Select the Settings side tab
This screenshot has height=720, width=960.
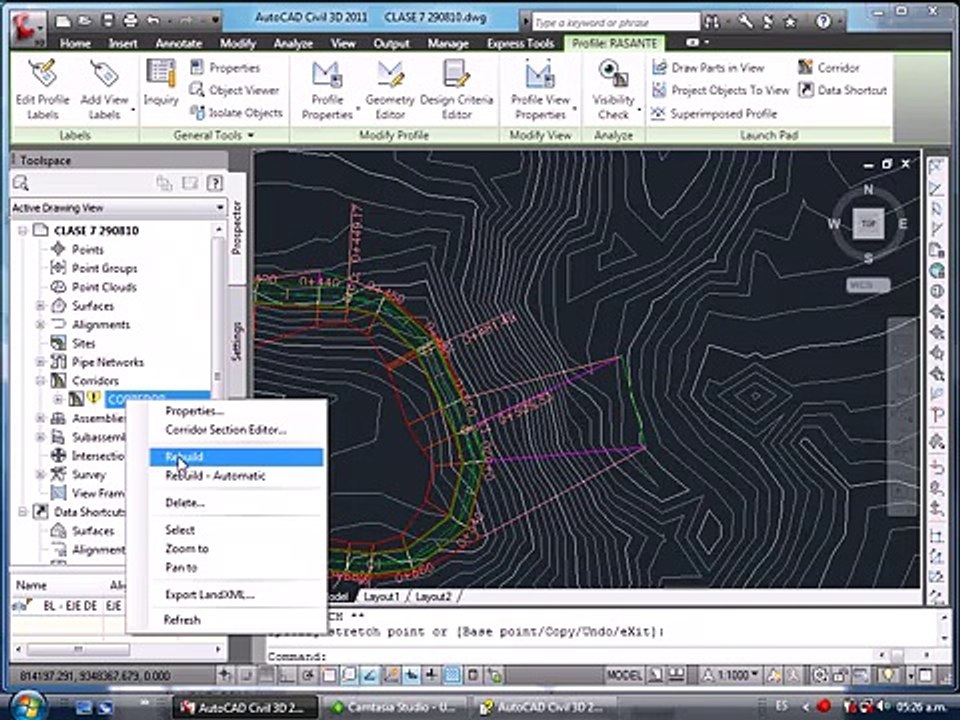click(237, 340)
